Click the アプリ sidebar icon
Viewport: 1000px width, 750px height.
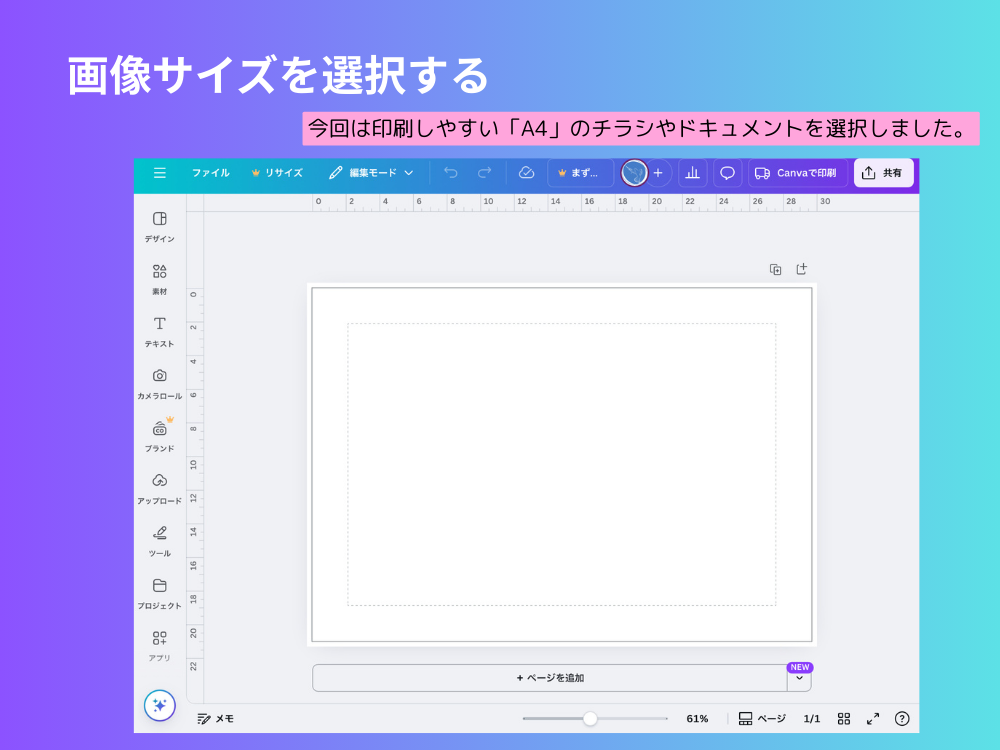[160, 642]
